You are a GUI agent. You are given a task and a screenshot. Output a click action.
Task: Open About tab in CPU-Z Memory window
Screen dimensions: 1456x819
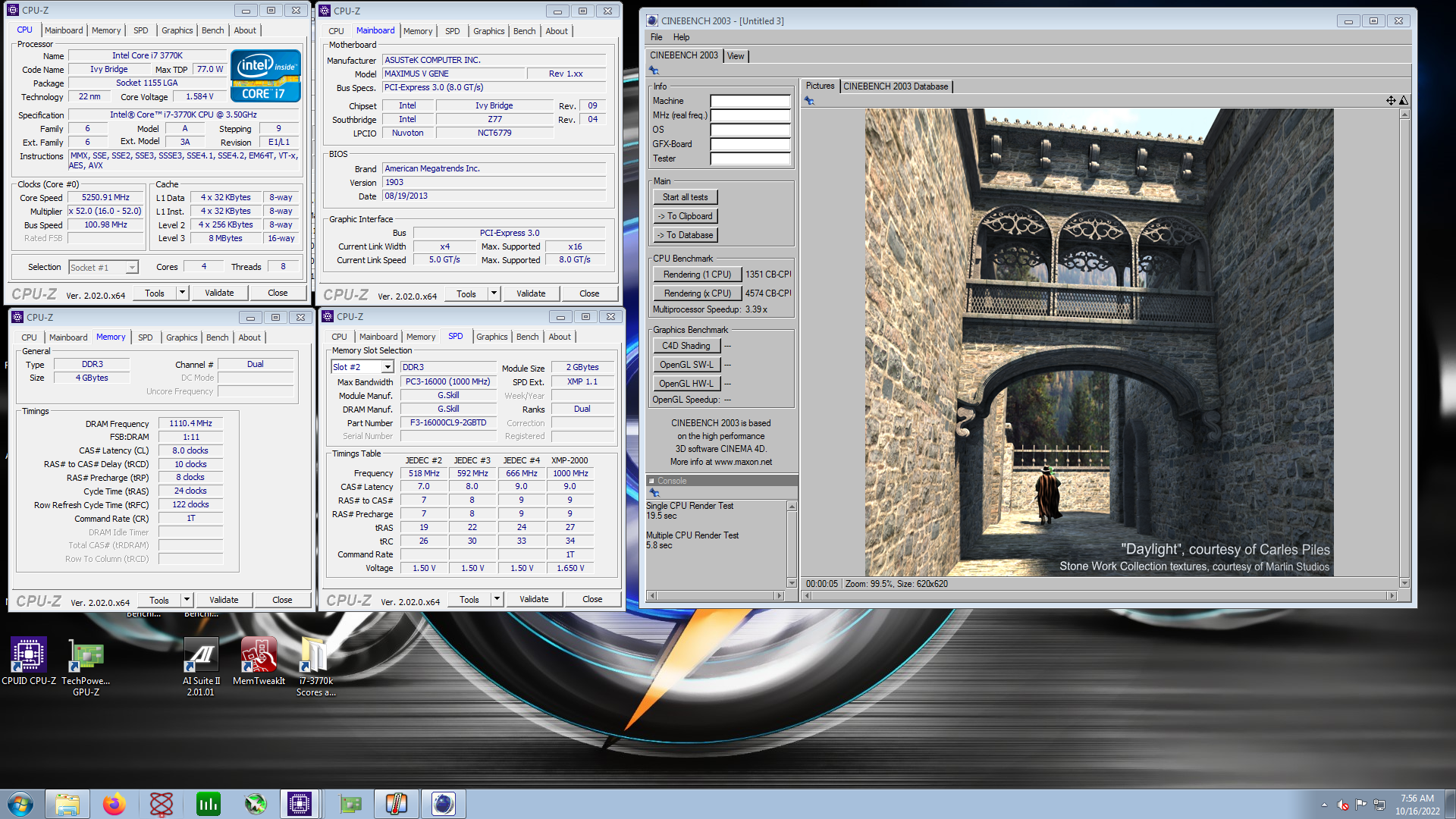[x=249, y=337]
